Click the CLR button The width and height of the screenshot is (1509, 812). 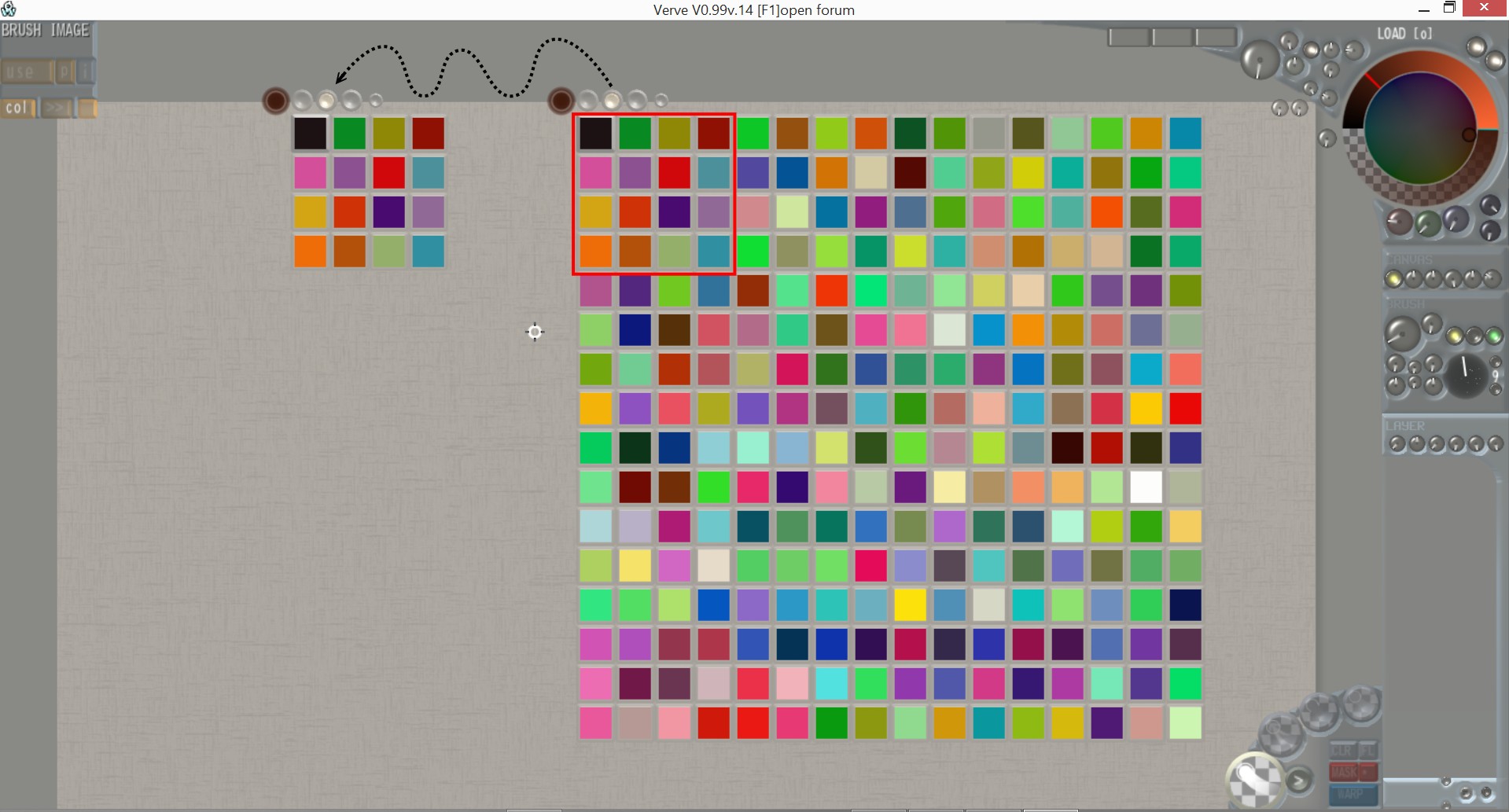click(x=1342, y=751)
